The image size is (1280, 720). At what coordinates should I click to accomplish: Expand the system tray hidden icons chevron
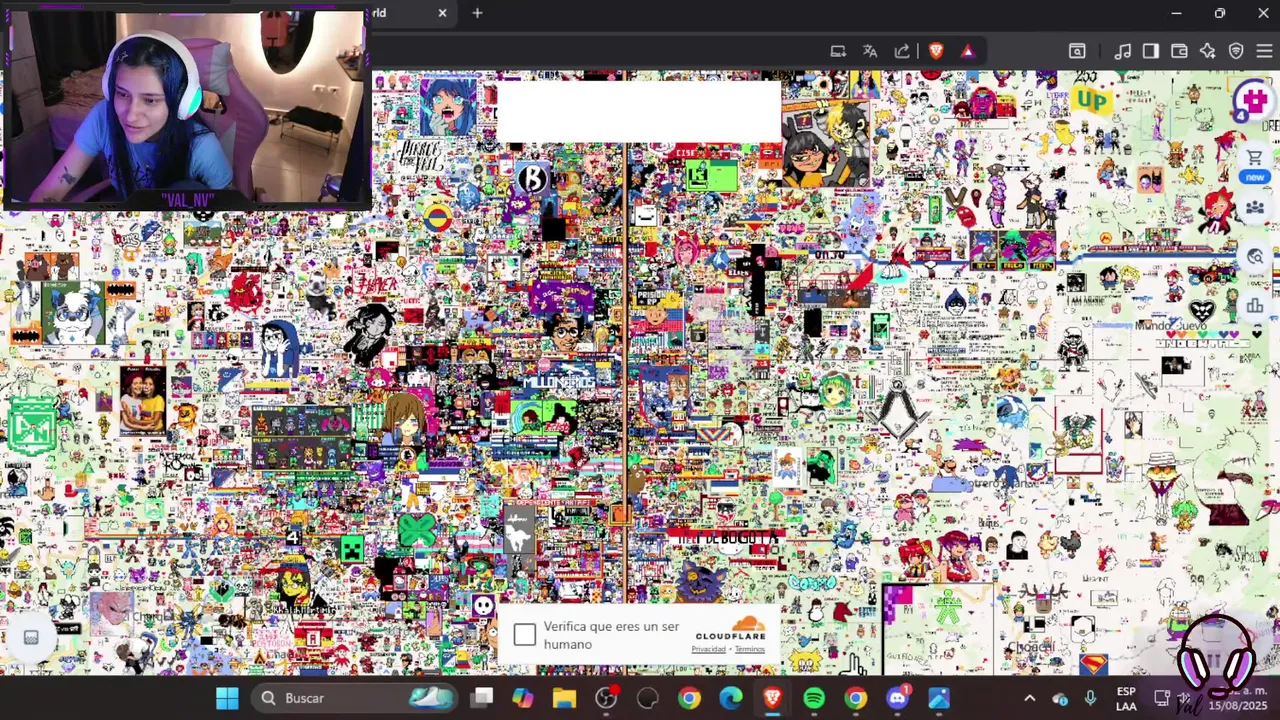click(x=1029, y=698)
